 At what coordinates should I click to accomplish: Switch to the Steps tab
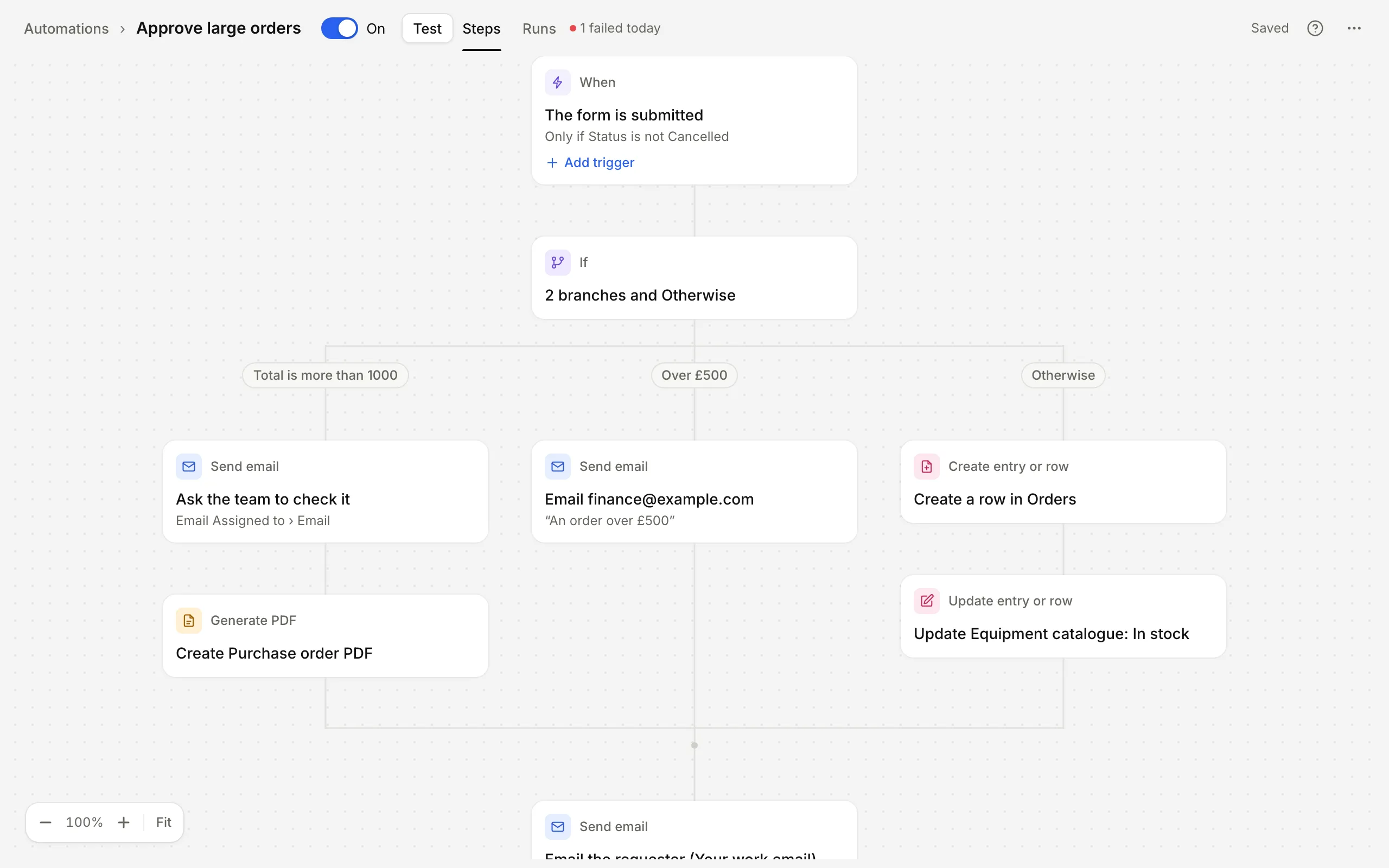pos(482,29)
